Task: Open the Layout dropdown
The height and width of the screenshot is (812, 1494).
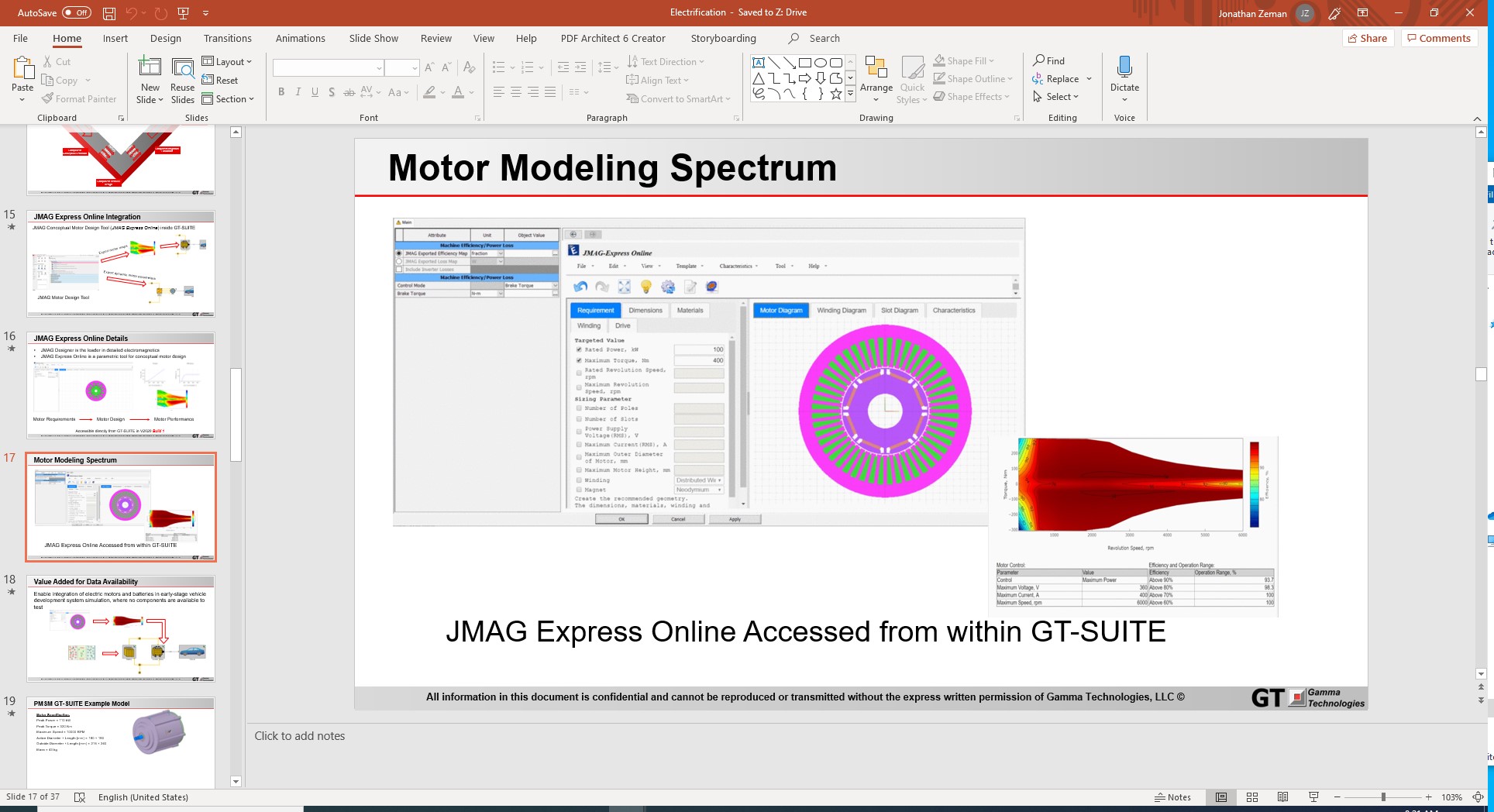Action: [227, 62]
